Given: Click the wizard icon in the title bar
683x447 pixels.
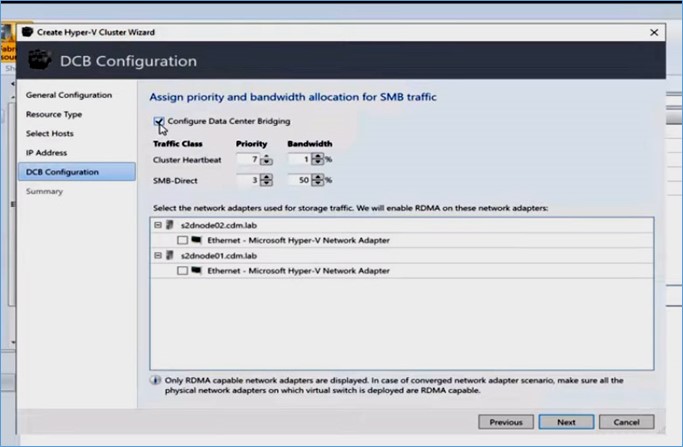Looking at the screenshot, I should click(27, 32).
